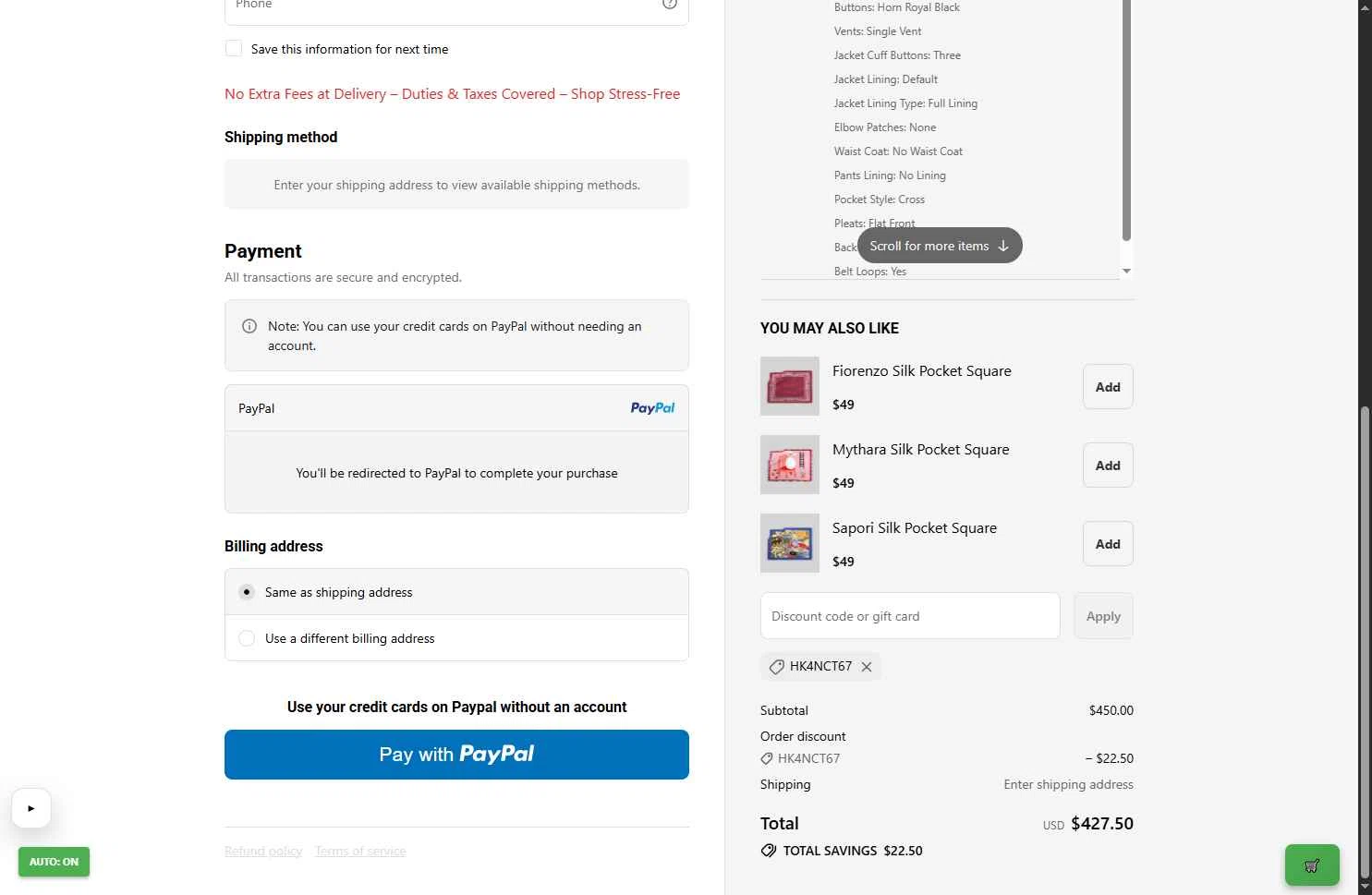This screenshot has width=1372, height=895.
Task: Add Sapori Silk Pocket Square
Action: click(x=1108, y=544)
